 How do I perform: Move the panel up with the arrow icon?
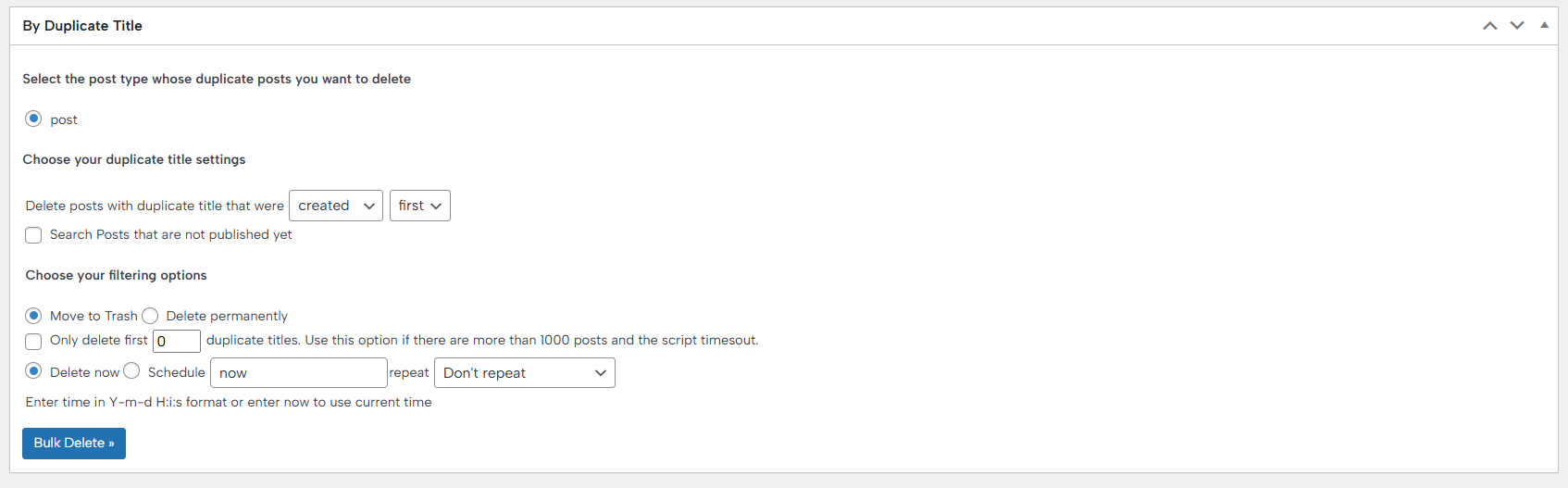[1489, 26]
